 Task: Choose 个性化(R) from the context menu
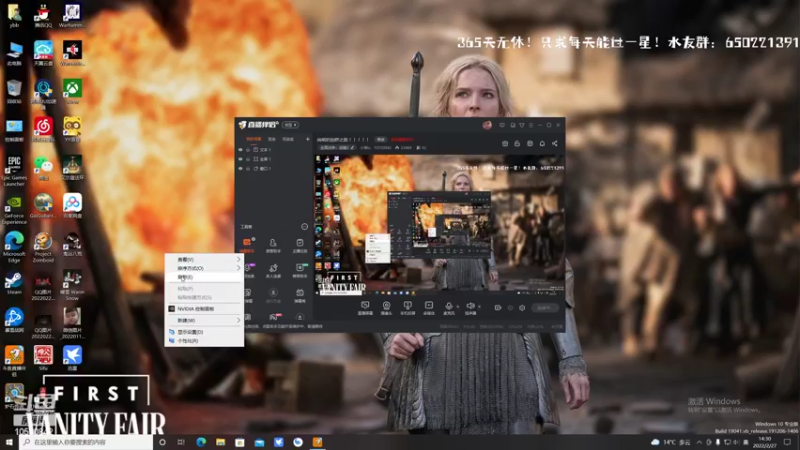(204, 340)
